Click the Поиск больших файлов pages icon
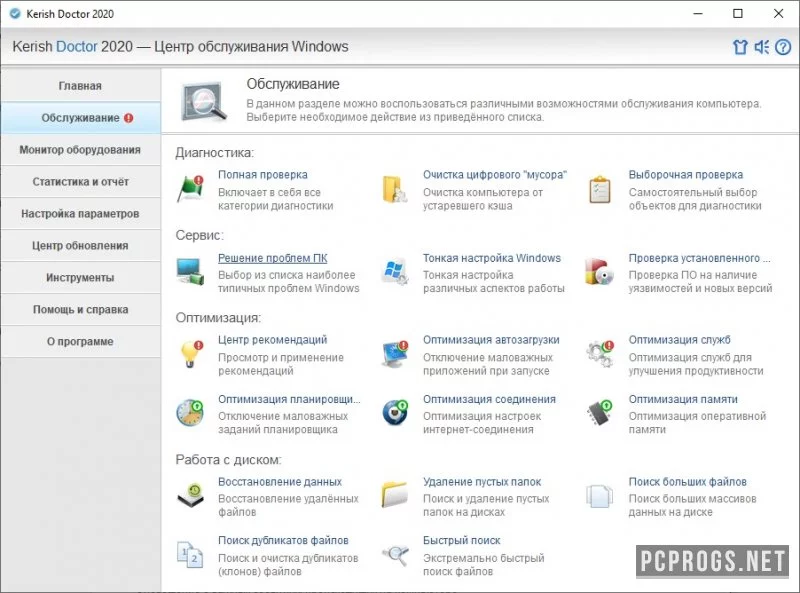The width and height of the screenshot is (800, 593). coord(599,496)
